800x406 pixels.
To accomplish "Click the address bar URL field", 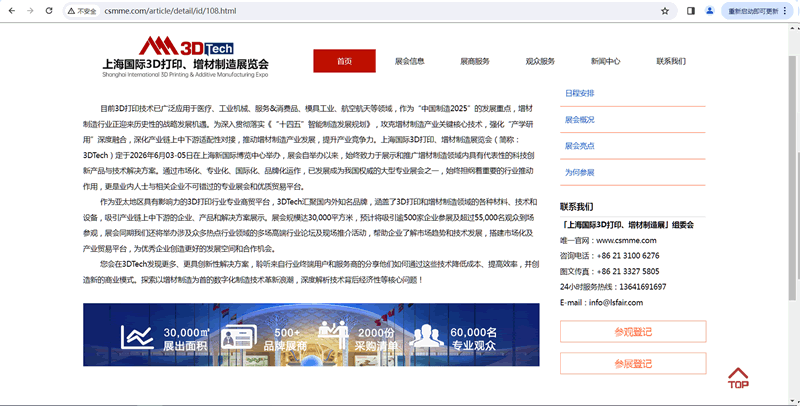I will tap(350, 11).
